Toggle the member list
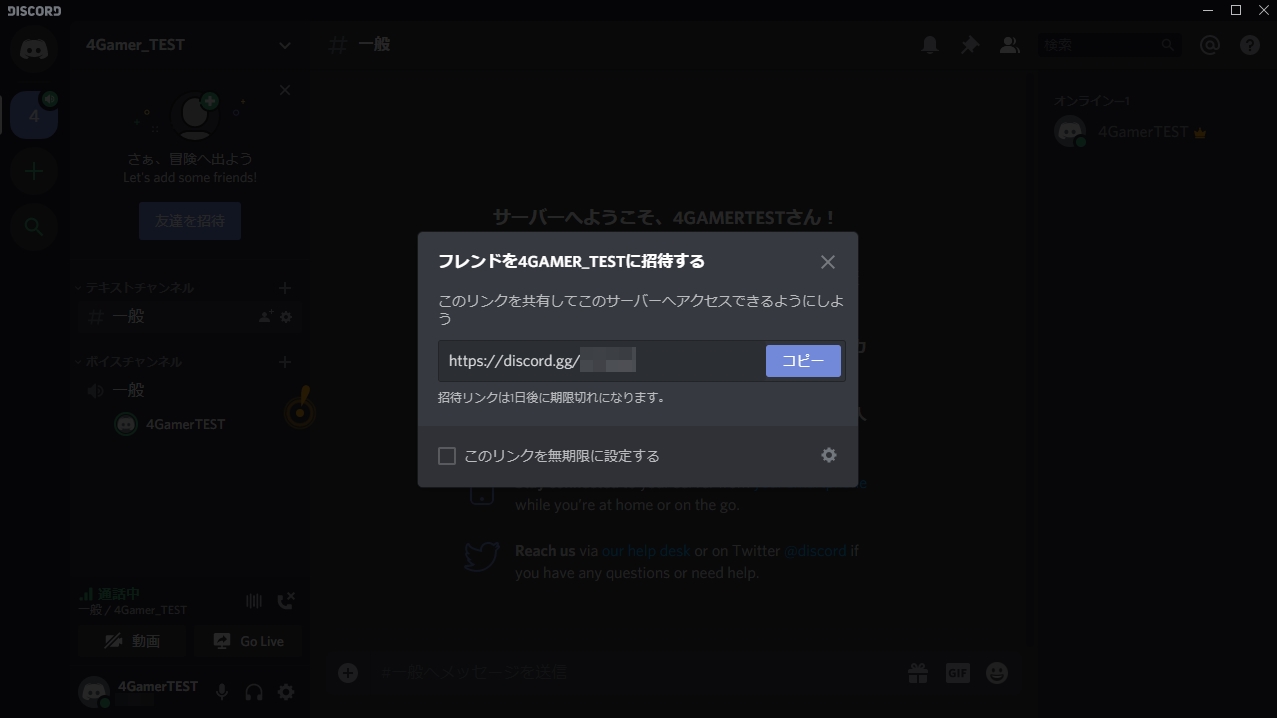 [x=1010, y=45]
